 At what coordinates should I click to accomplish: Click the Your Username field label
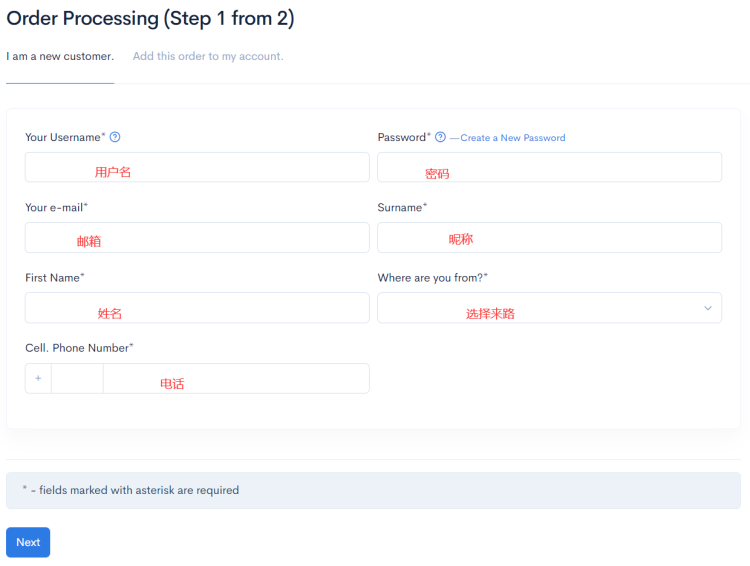[x=65, y=137]
